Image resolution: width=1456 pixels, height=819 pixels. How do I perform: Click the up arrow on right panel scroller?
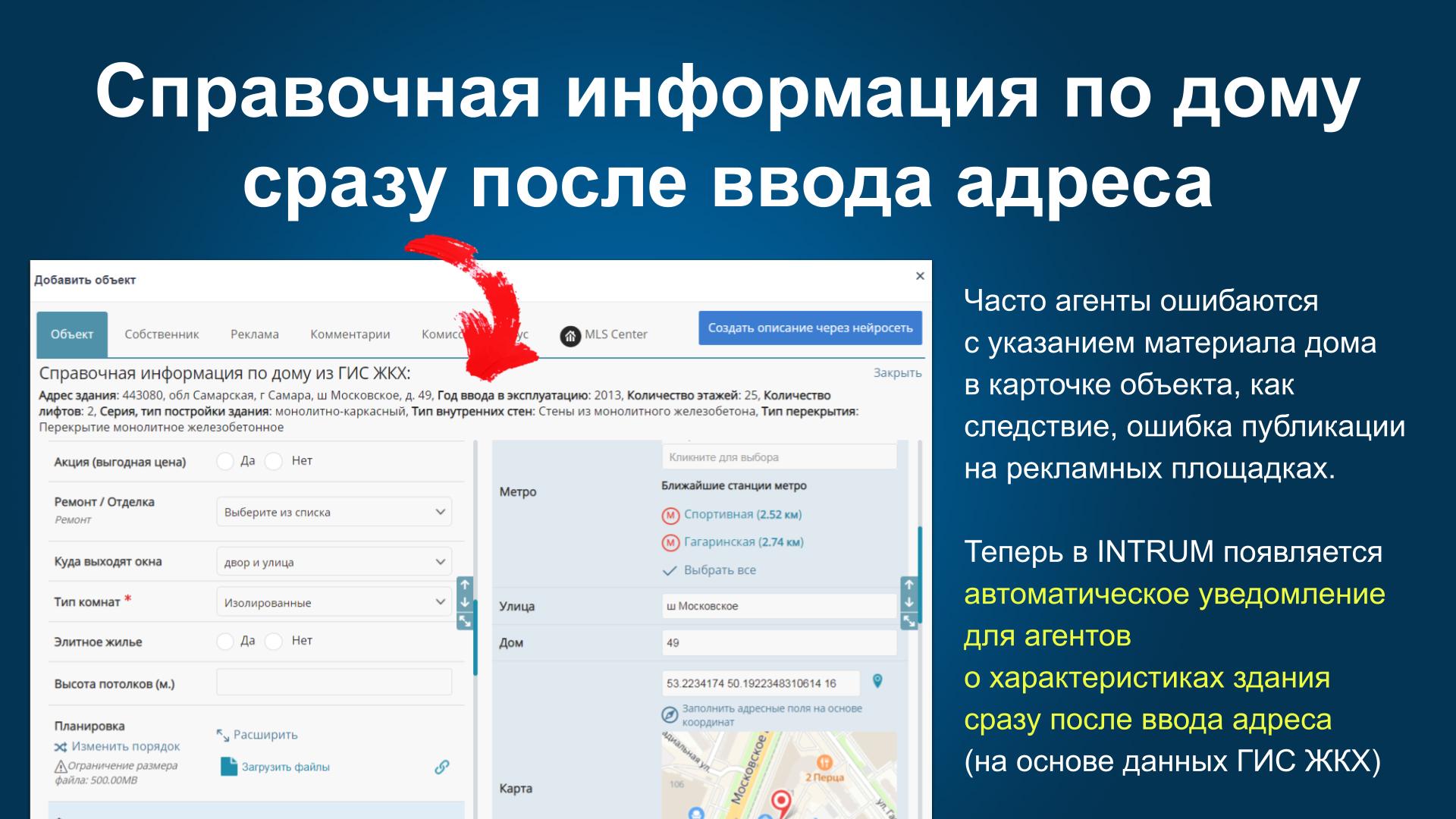(x=908, y=585)
